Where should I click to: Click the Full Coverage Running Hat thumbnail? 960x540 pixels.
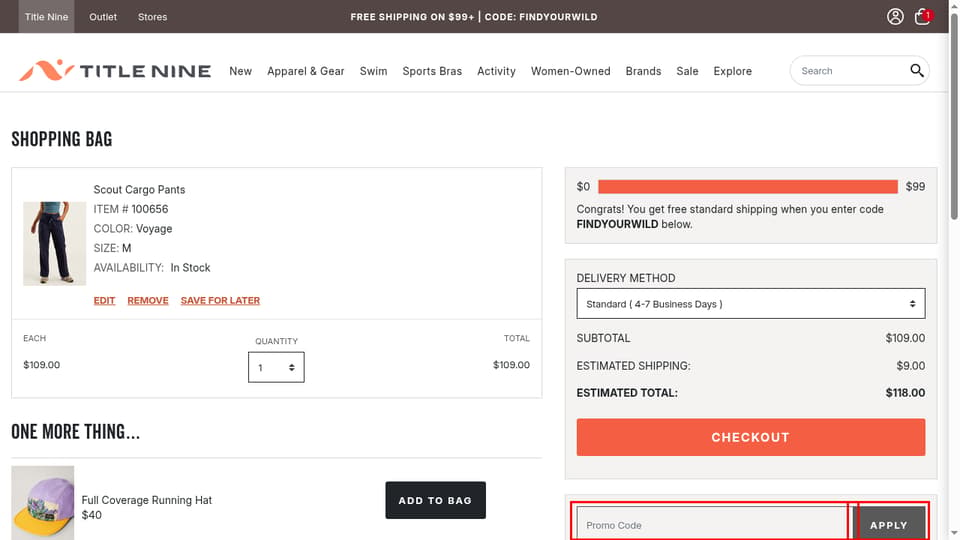click(43, 503)
